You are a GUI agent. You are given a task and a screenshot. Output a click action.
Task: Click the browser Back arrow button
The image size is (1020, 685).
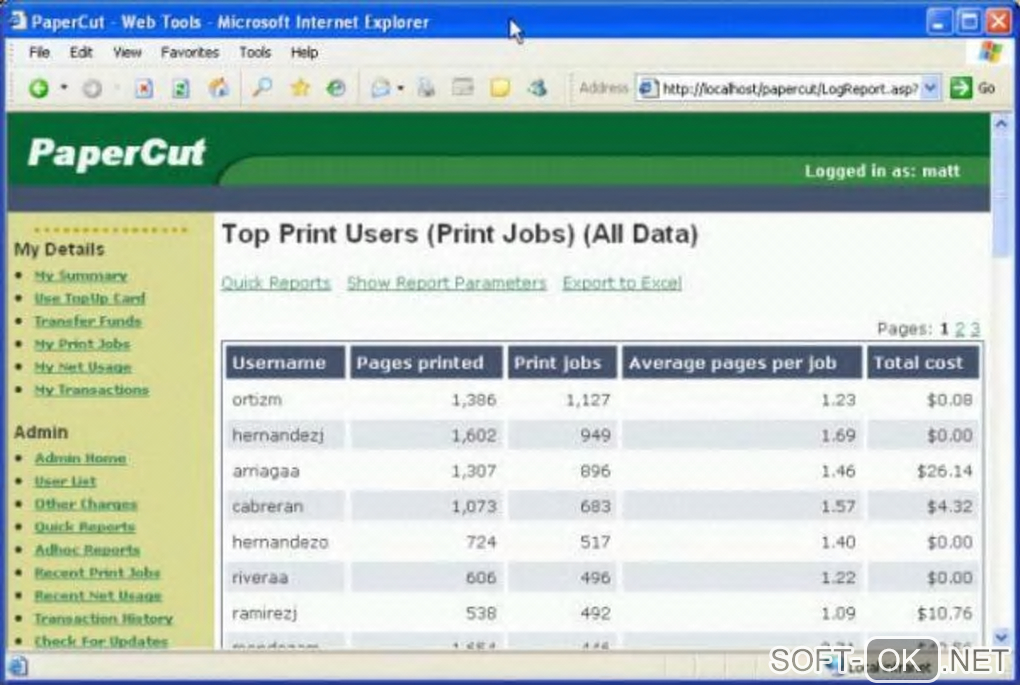pyautogui.click(x=39, y=88)
